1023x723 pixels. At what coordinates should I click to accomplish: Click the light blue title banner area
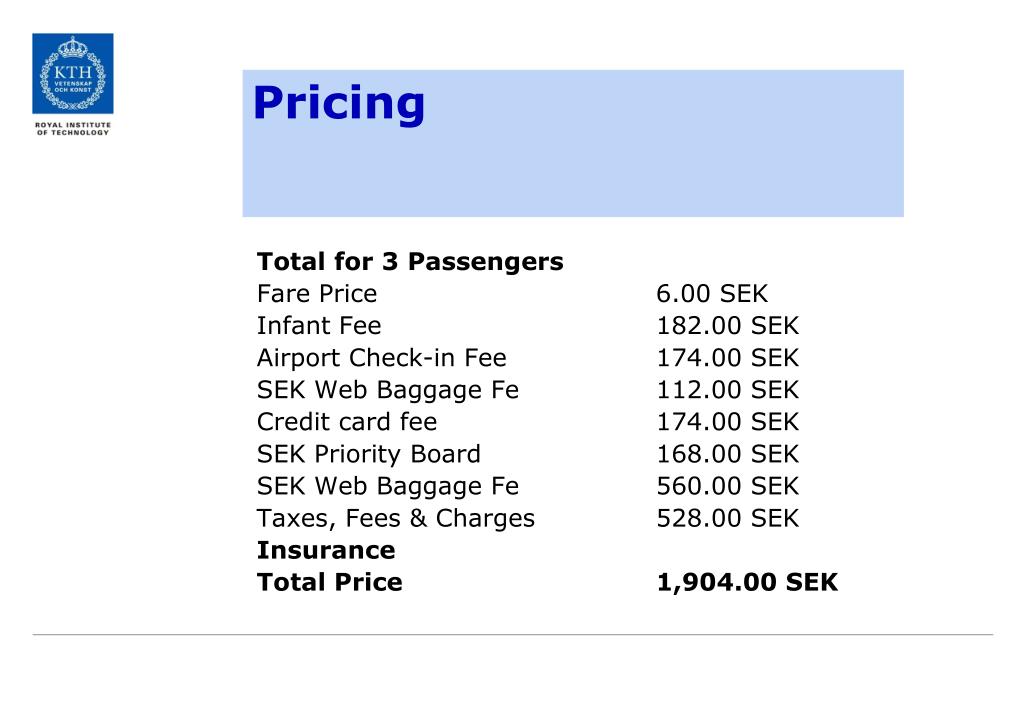click(573, 144)
